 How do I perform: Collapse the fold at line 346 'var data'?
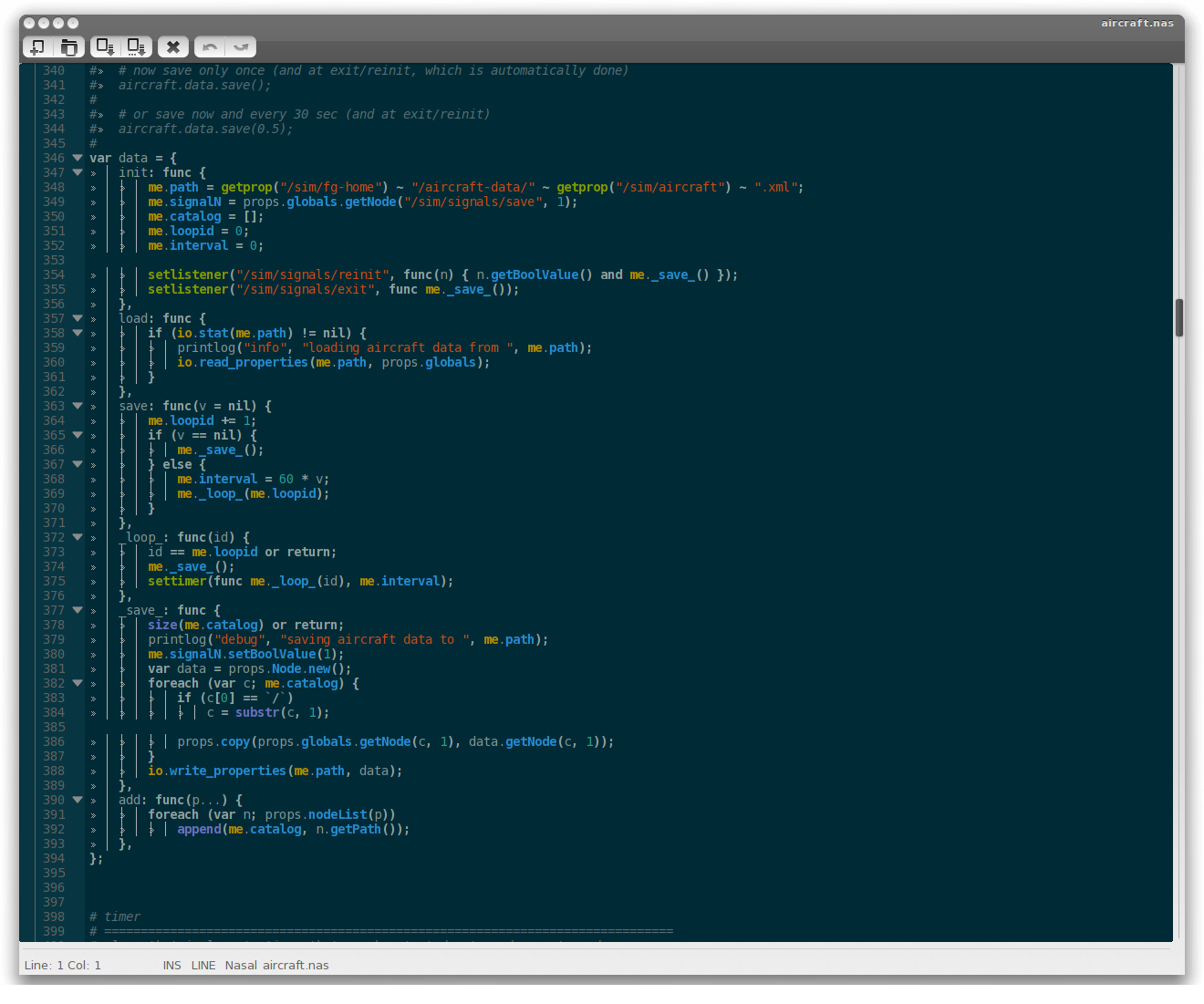click(x=78, y=158)
